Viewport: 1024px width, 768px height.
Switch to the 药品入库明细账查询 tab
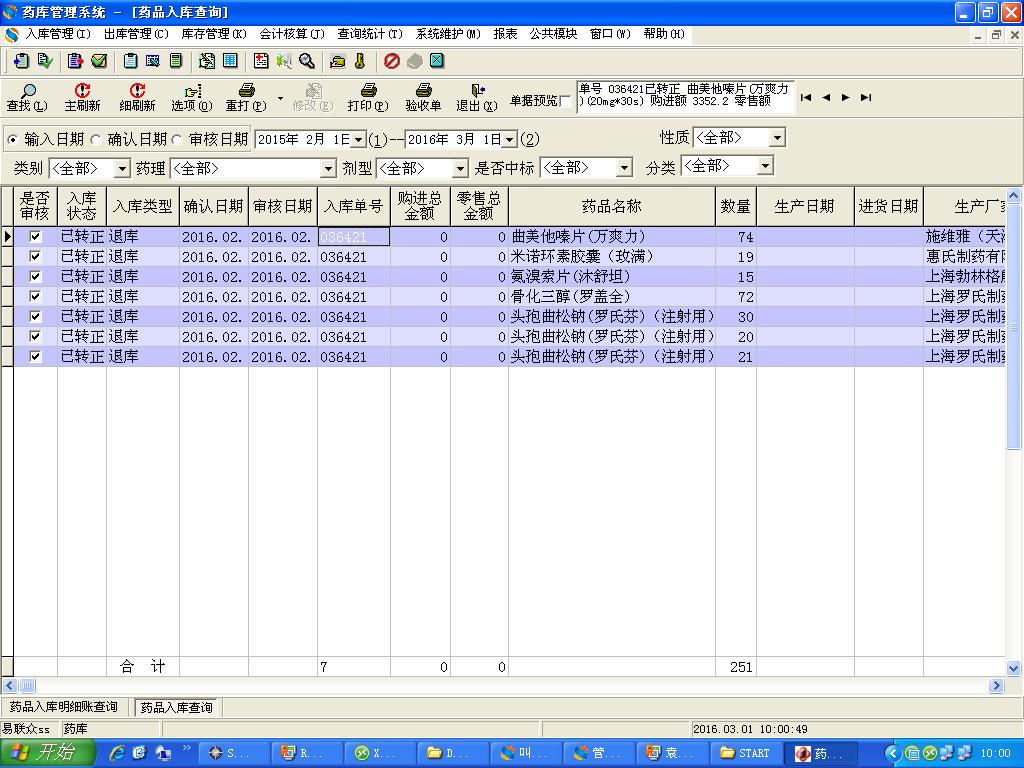pos(63,707)
